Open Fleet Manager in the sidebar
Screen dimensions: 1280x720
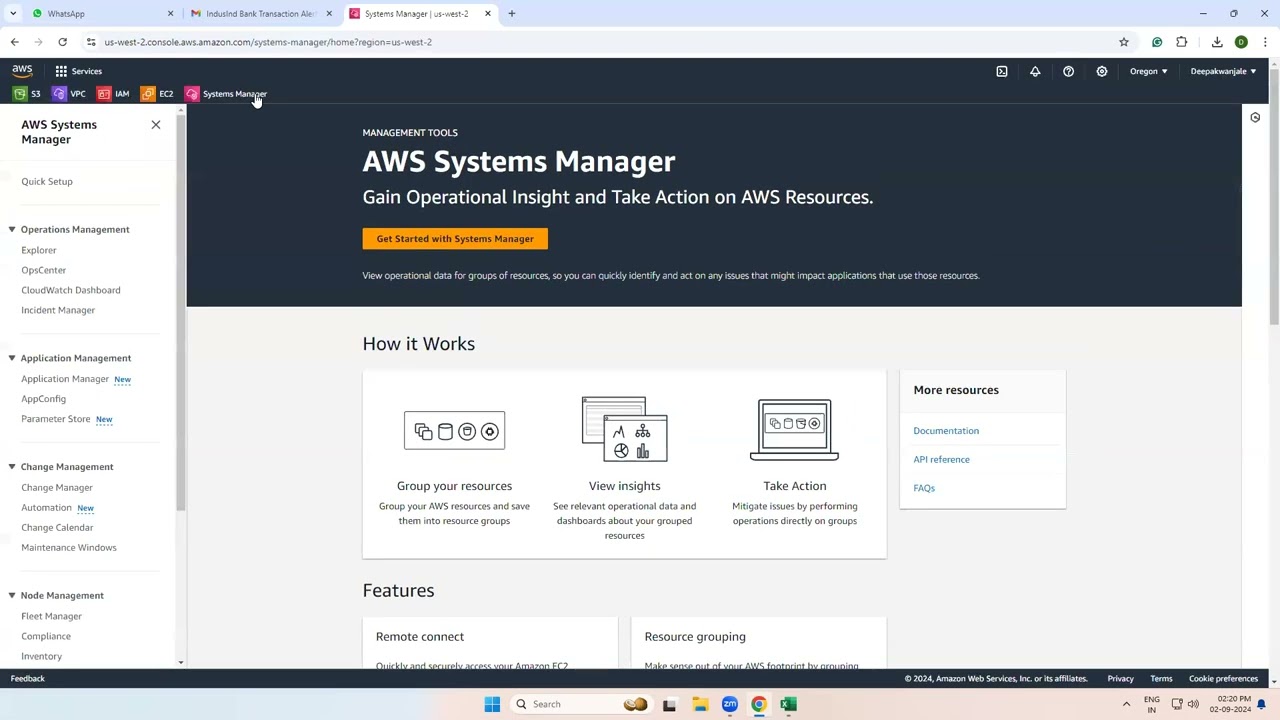(x=51, y=617)
